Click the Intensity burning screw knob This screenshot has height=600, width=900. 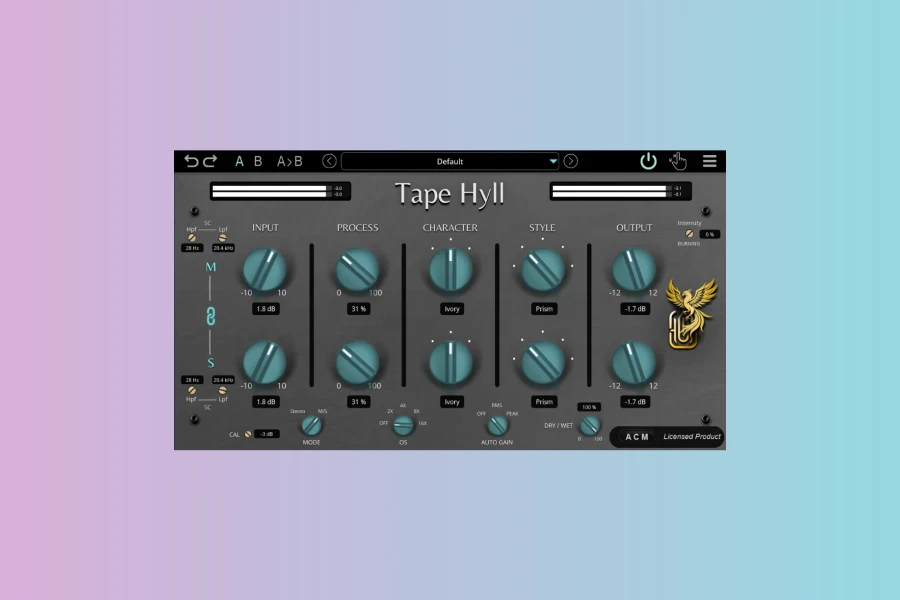(x=689, y=234)
